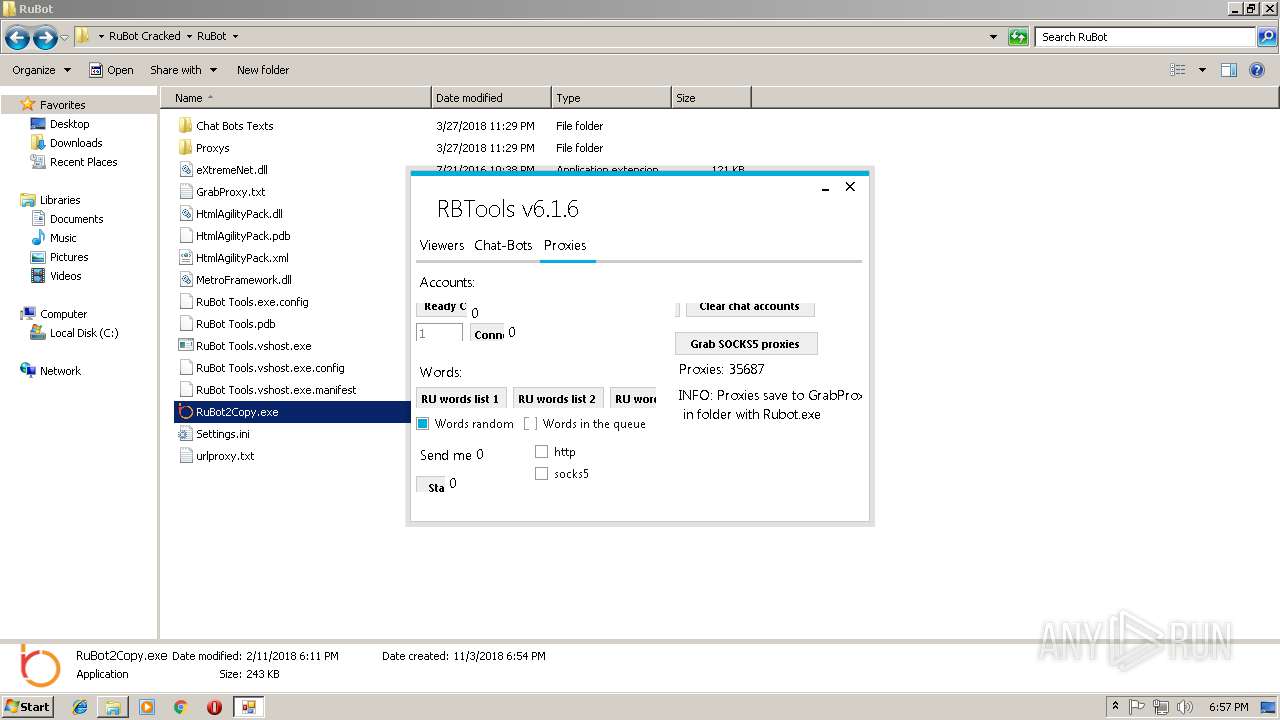Select HtmlAgilityPack.dll file icon
Image resolution: width=1280 pixels, height=720 pixels.
(x=185, y=214)
